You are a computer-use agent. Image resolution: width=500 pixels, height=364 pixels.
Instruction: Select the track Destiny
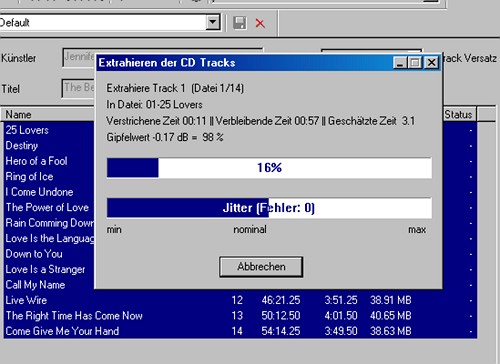[22, 146]
